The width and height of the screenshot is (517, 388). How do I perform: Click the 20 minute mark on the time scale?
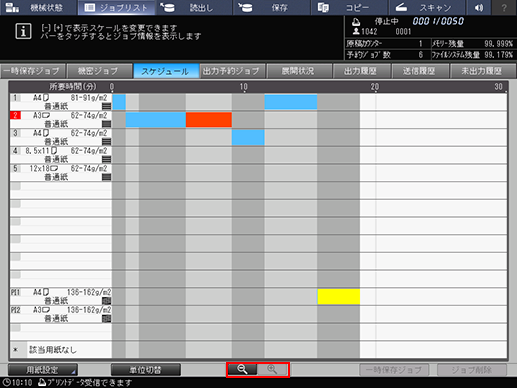point(375,87)
